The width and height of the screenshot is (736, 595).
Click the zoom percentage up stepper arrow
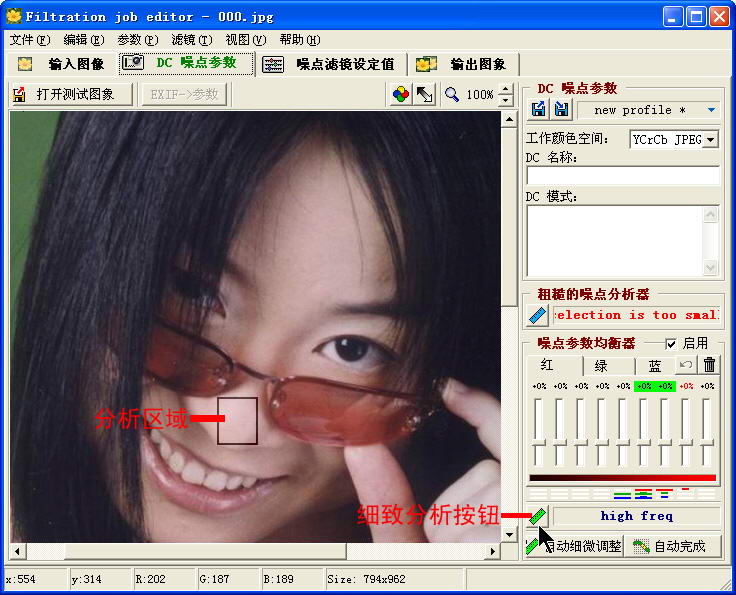point(503,90)
